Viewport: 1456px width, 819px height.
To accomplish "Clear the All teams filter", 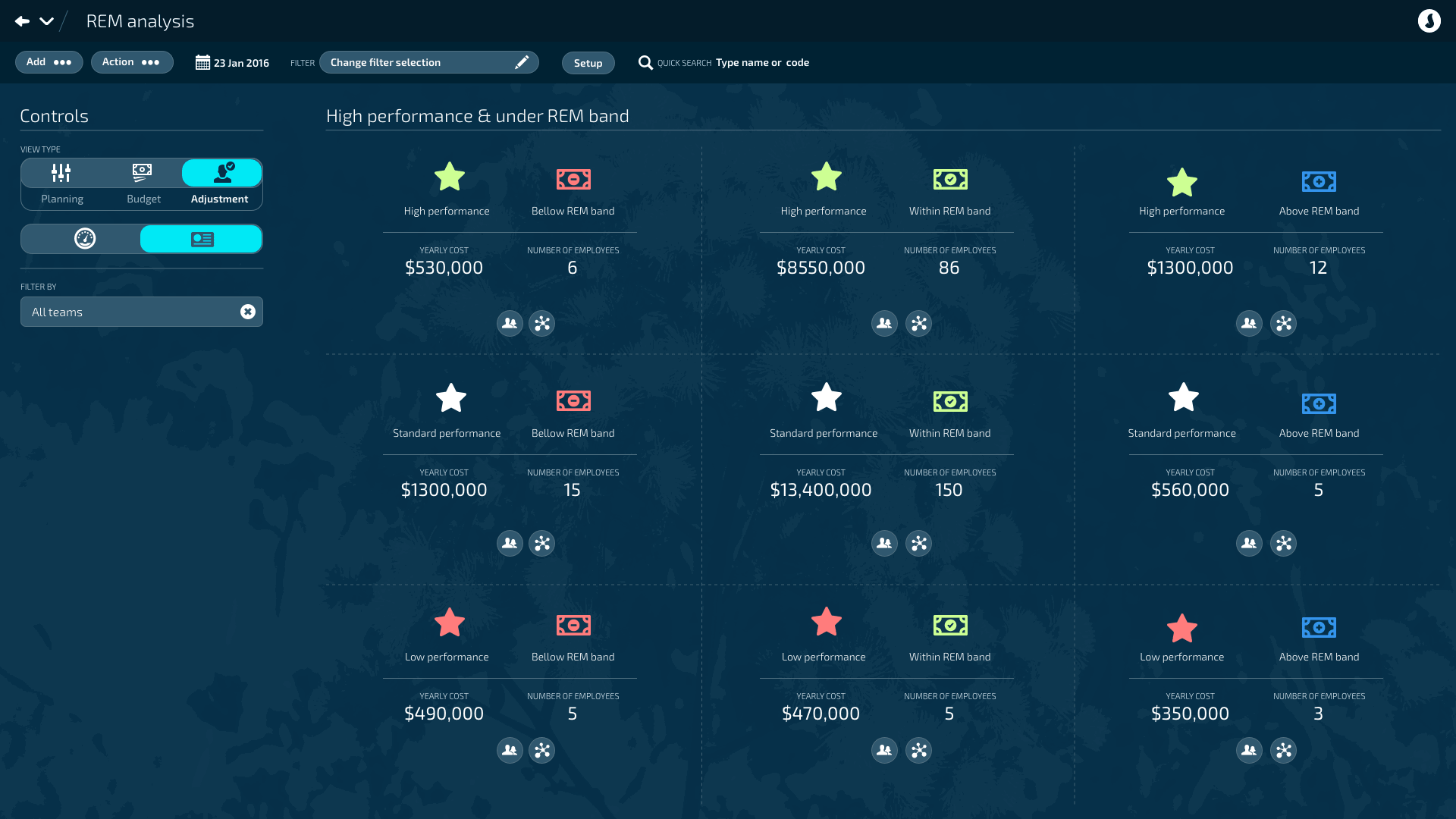I will (x=248, y=312).
